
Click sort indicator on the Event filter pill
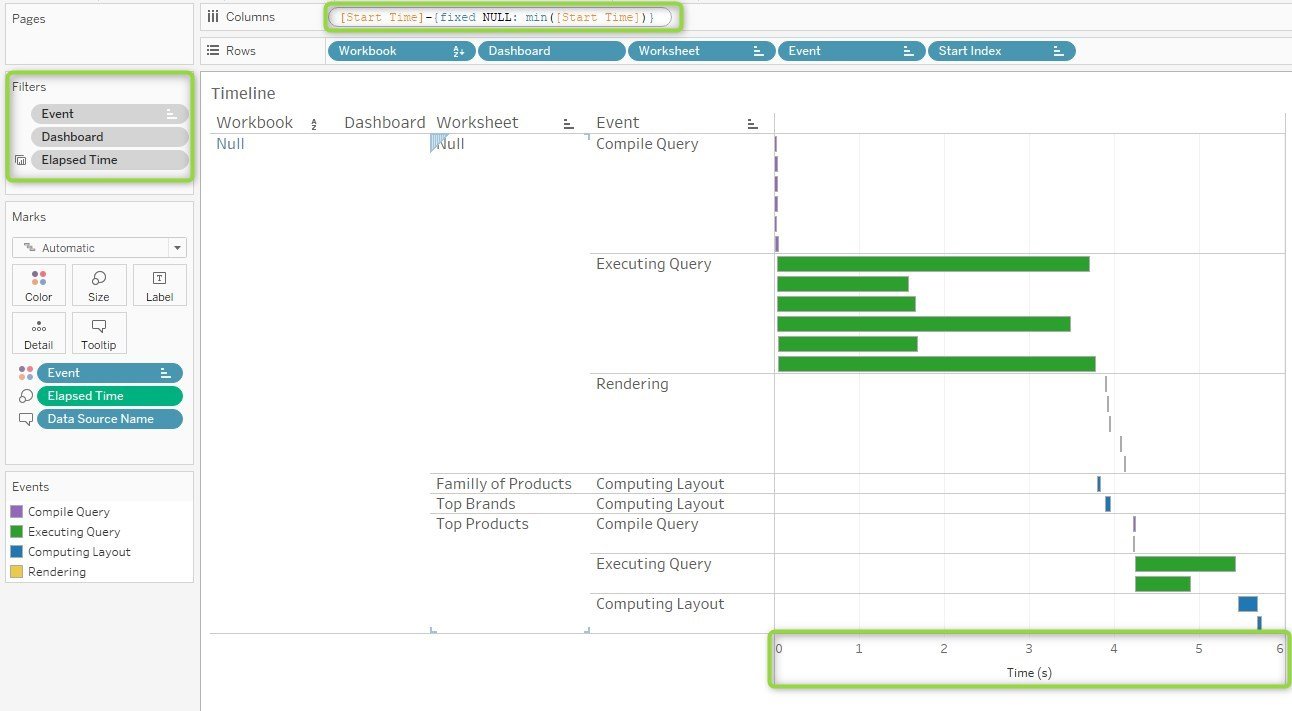(x=172, y=114)
